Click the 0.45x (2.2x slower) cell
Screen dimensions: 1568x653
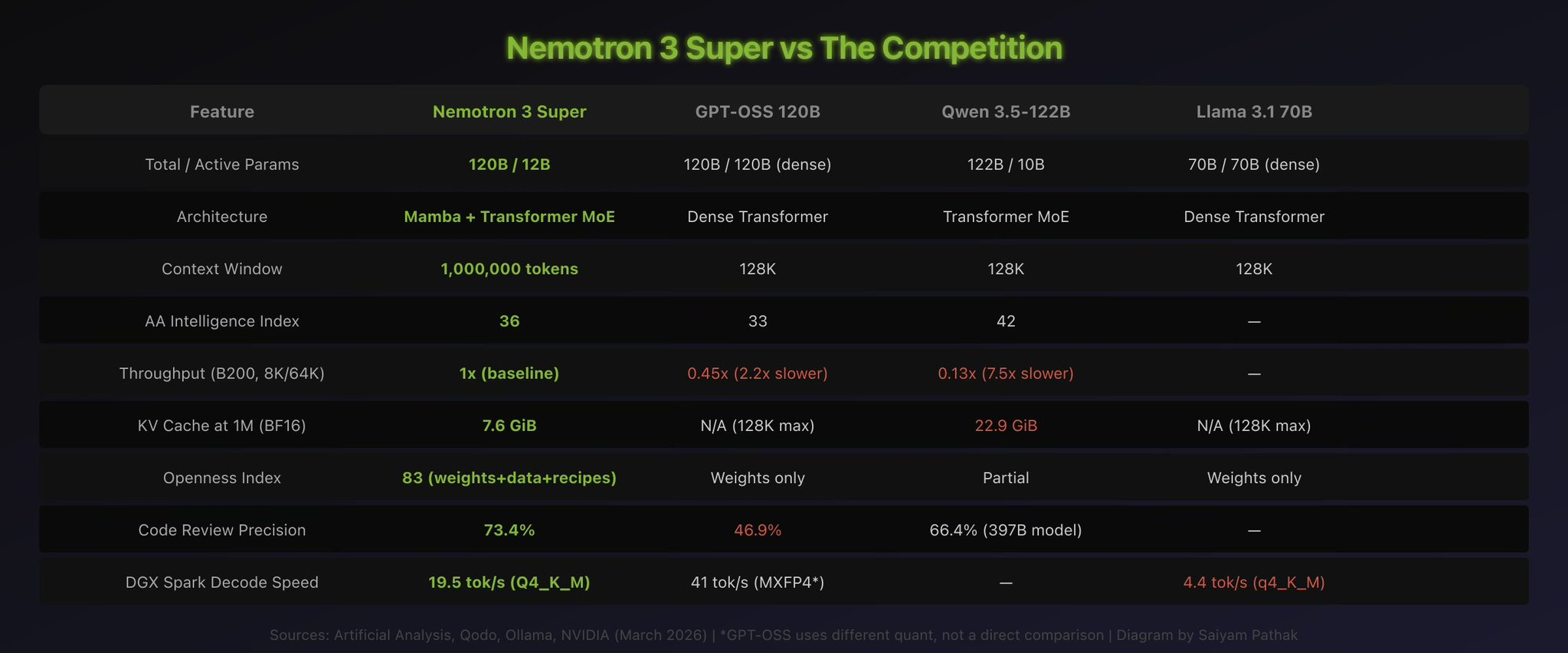tap(758, 374)
